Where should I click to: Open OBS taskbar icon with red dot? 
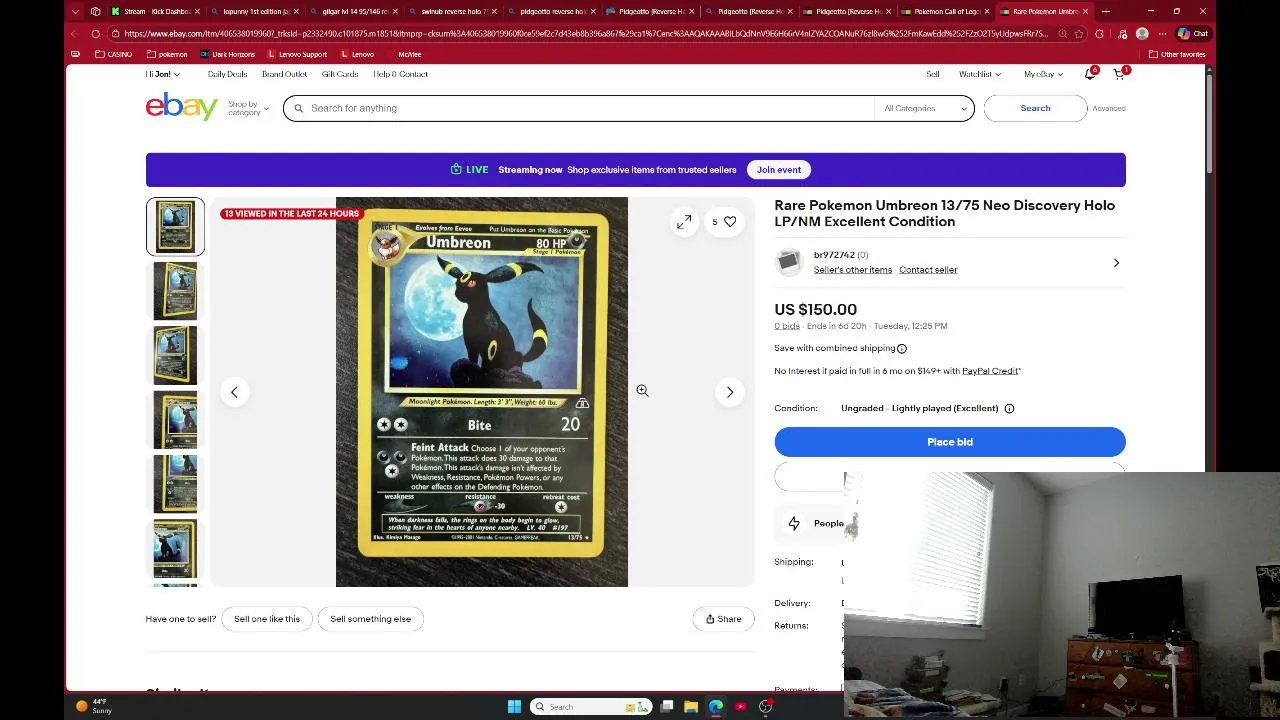pos(765,707)
